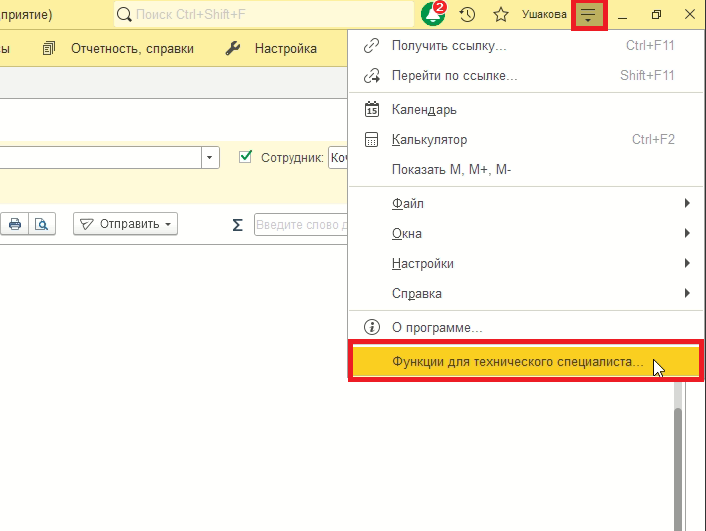
Task: Open favorites star icon
Action: coord(501,14)
